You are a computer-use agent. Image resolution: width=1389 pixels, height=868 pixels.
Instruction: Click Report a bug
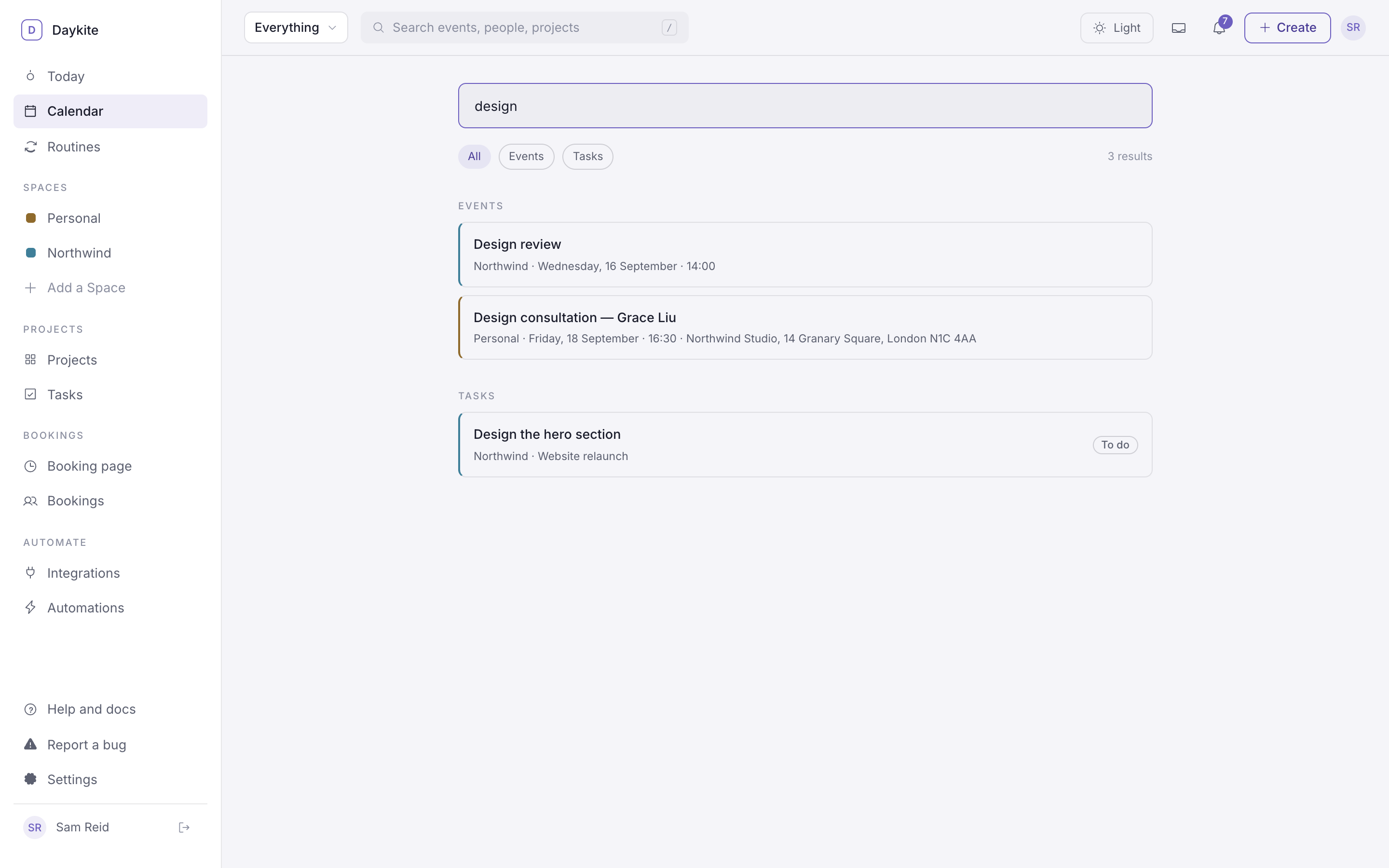pyautogui.click(x=110, y=745)
